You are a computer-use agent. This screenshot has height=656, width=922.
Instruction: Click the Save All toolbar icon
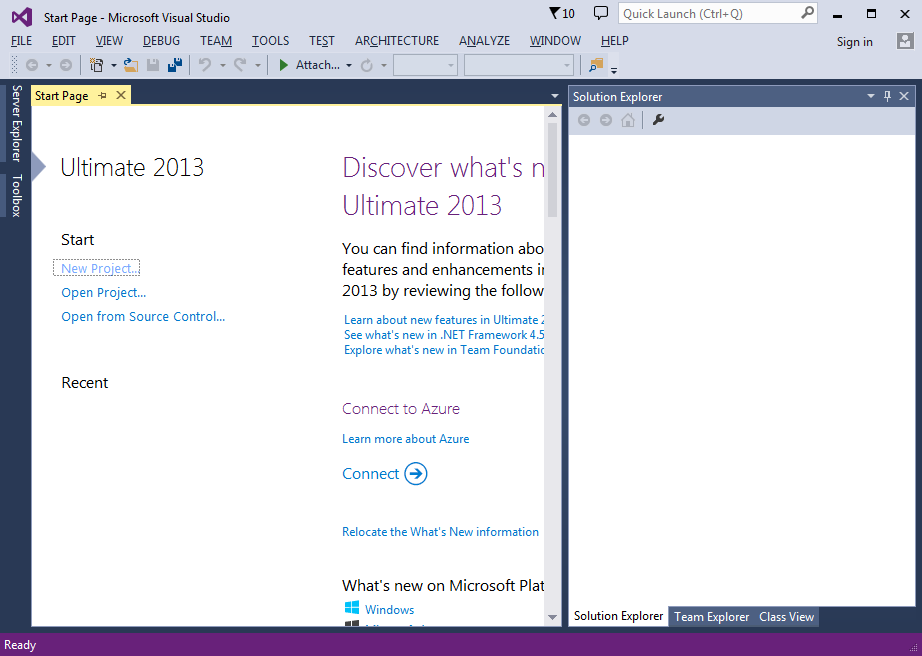pyautogui.click(x=175, y=65)
